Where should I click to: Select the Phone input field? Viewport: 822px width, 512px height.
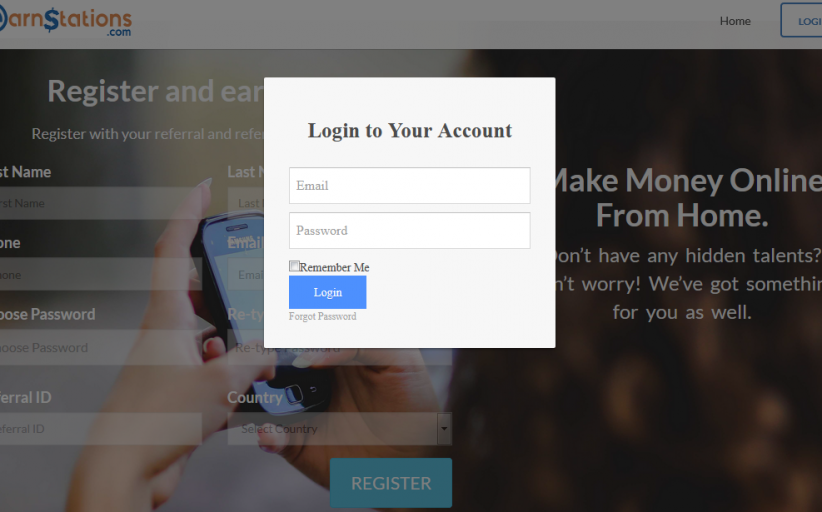tap(101, 274)
